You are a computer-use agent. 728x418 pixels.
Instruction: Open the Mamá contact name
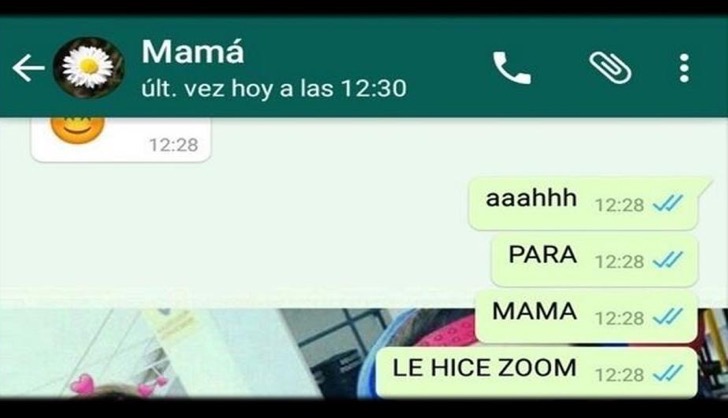click(193, 52)
